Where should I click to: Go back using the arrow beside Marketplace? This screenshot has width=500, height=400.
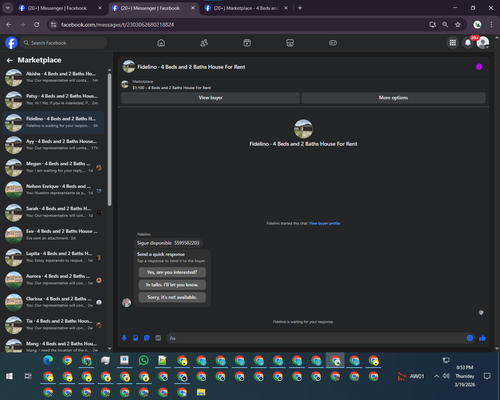(x=10, y=60)
